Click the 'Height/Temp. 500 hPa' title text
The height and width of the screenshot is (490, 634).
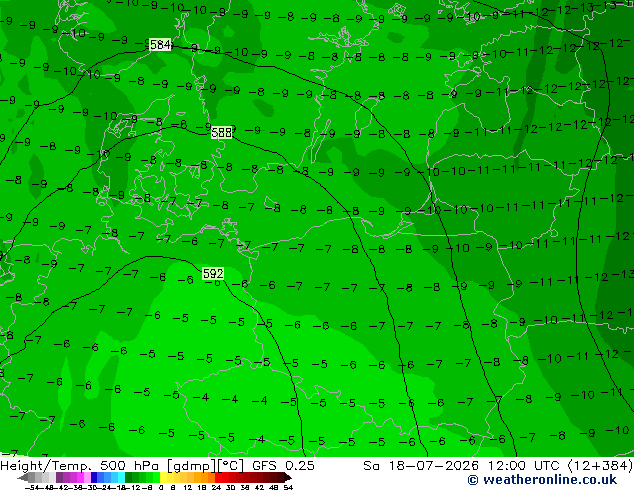point(81,465)
